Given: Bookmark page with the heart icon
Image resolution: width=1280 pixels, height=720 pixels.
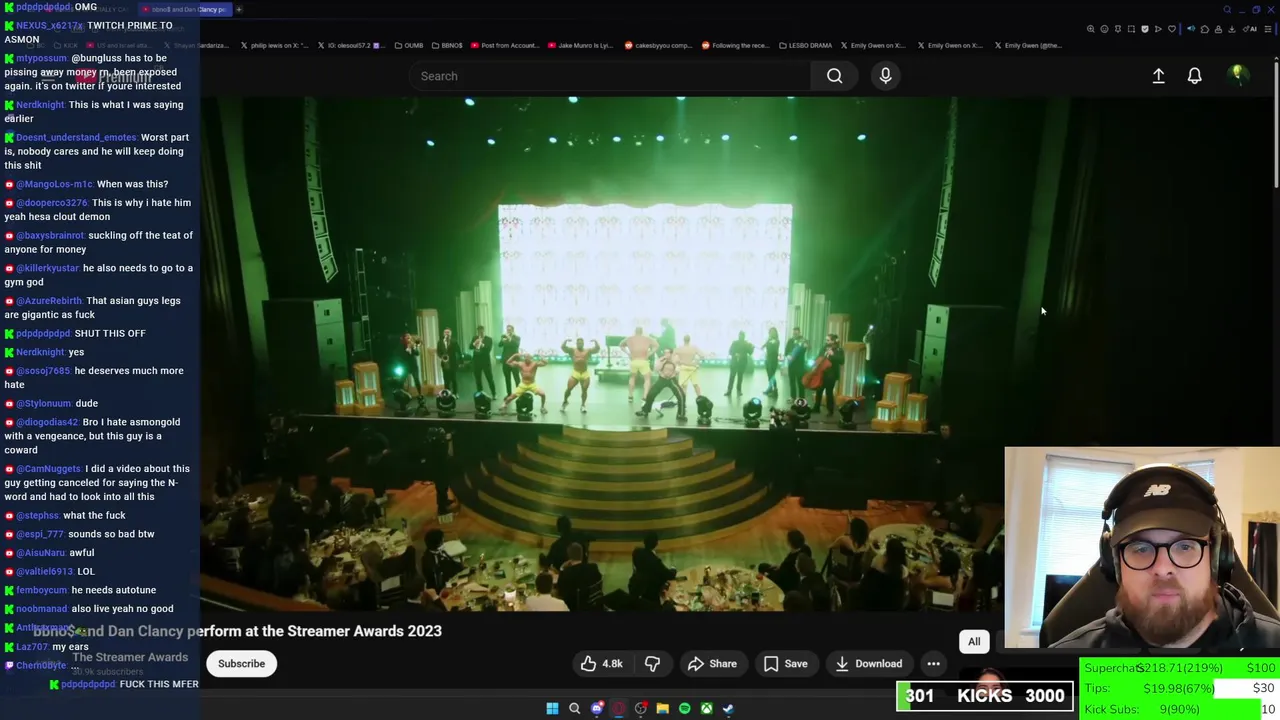Looking at the screenshot, I should pyautogui.click(x=1172, y=29).
